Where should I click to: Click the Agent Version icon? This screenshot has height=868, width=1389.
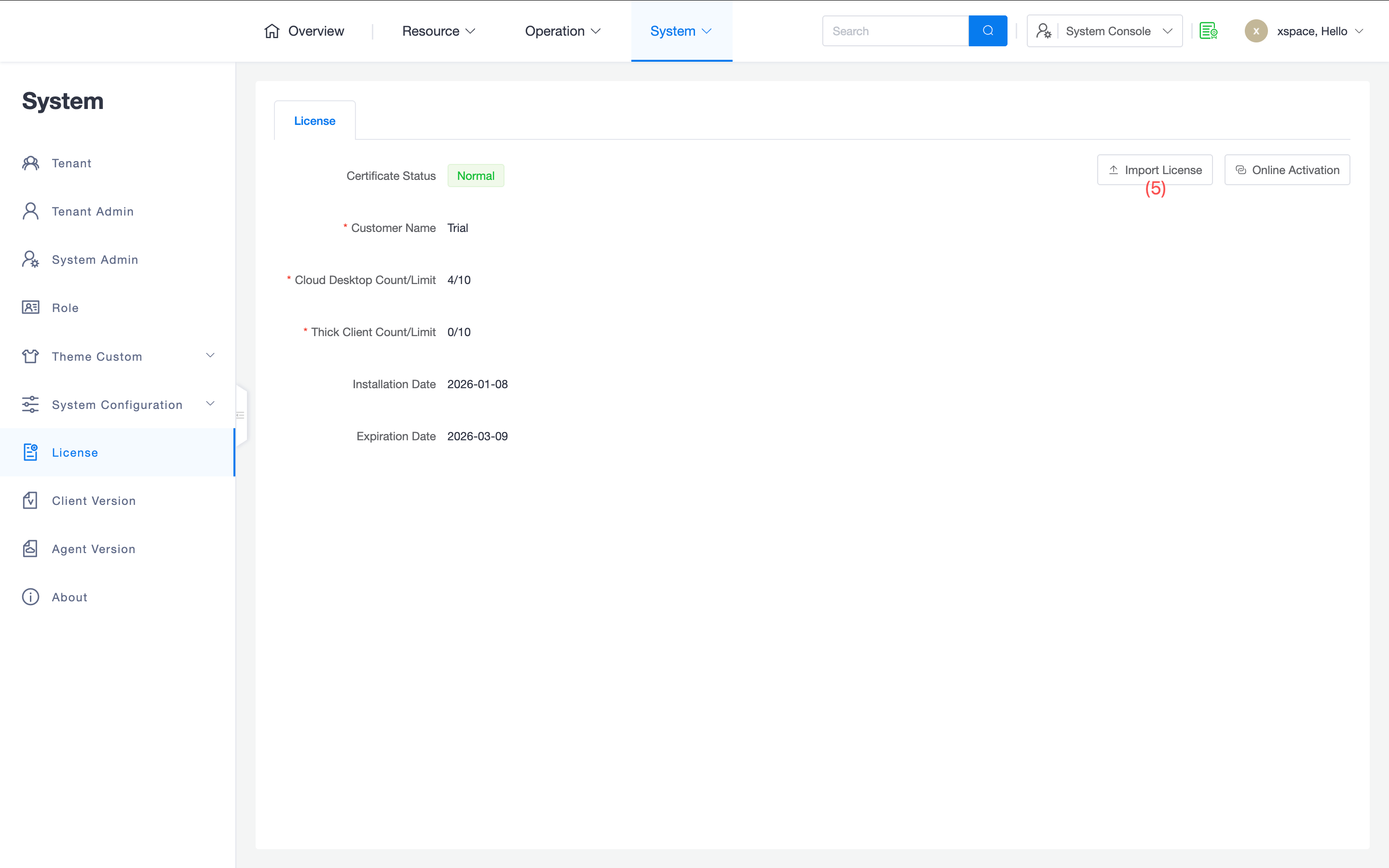(x=30, y=549)
